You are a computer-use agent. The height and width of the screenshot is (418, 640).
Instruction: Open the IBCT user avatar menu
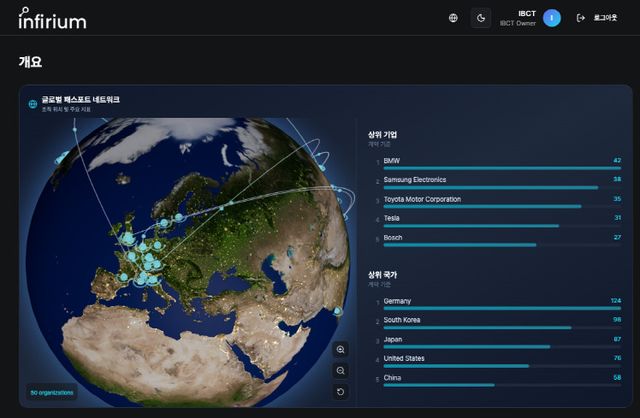tap(552, 18)
